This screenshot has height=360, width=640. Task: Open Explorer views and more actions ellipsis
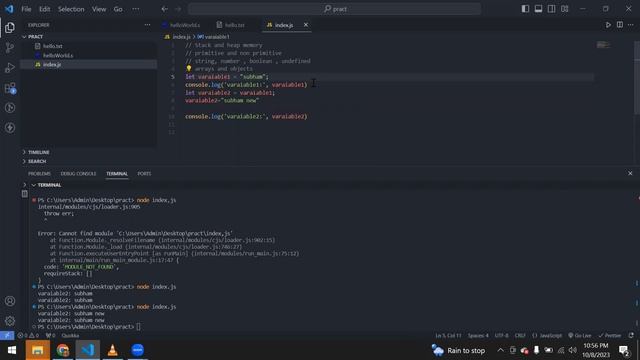[x=147, y=25]
